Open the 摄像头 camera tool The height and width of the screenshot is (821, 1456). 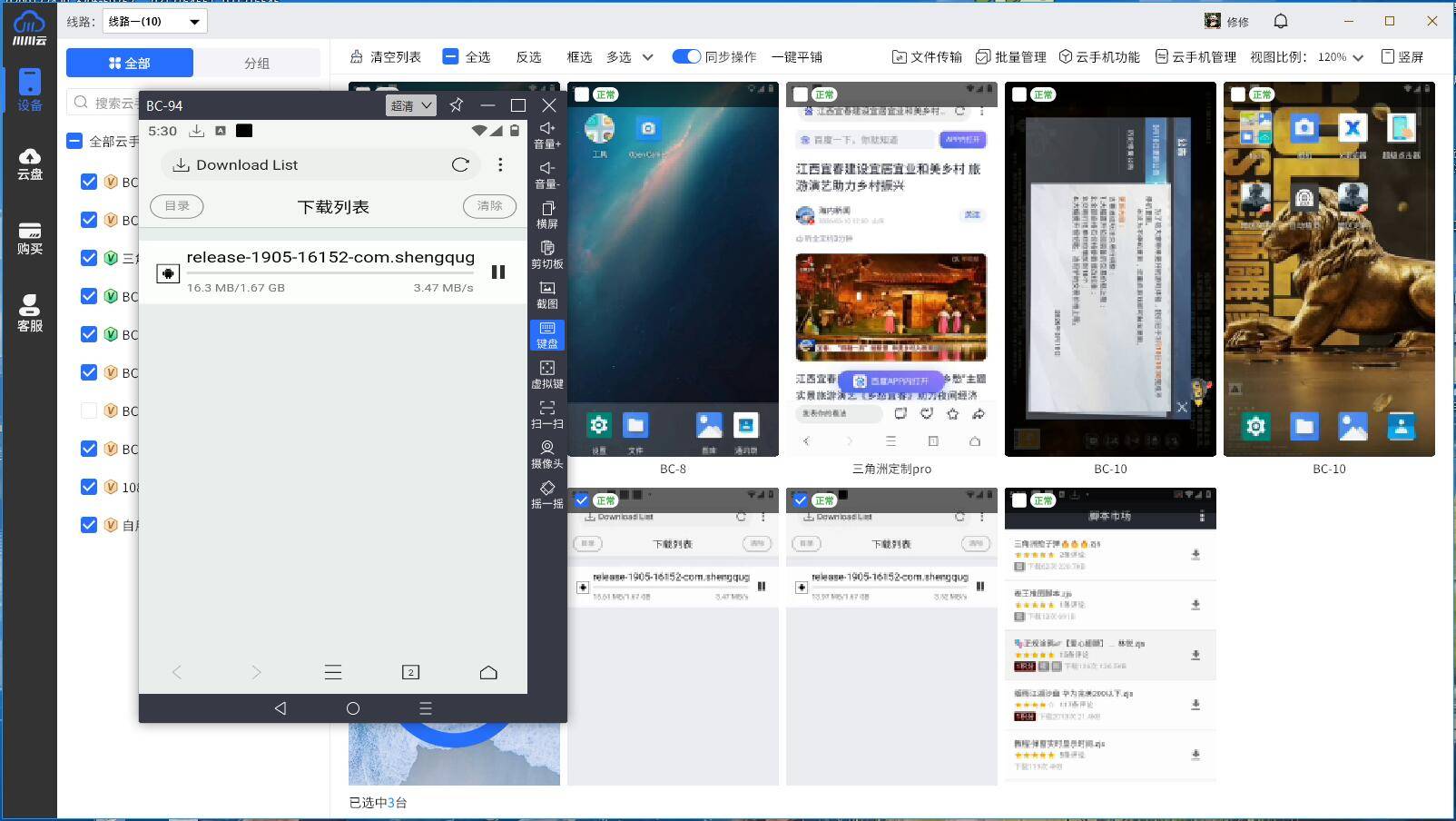(x=546, y=454)
